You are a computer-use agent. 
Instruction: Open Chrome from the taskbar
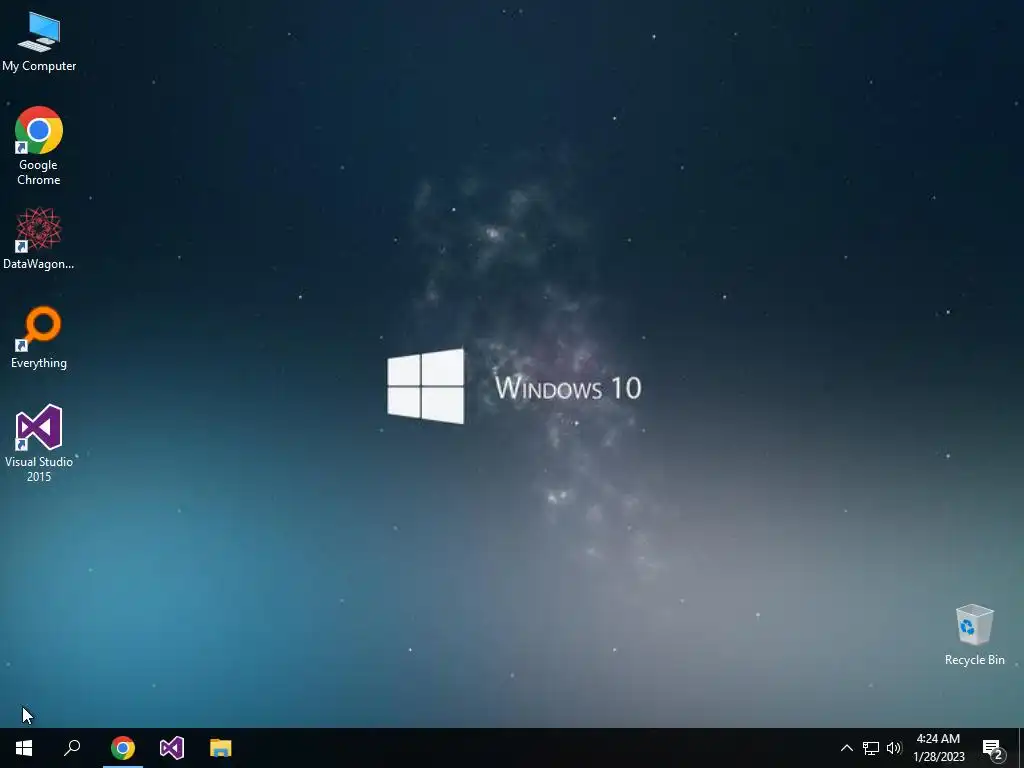pyautogui.click(x=123, y=748)
